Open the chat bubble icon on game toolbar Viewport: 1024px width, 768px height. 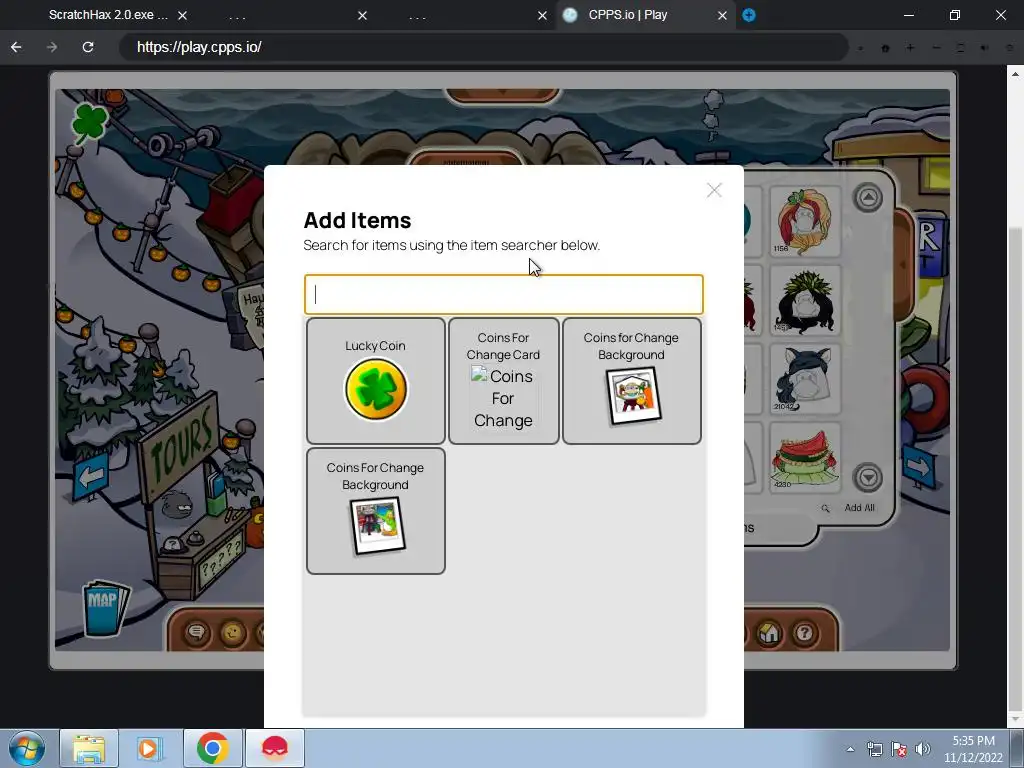[197, 632]
